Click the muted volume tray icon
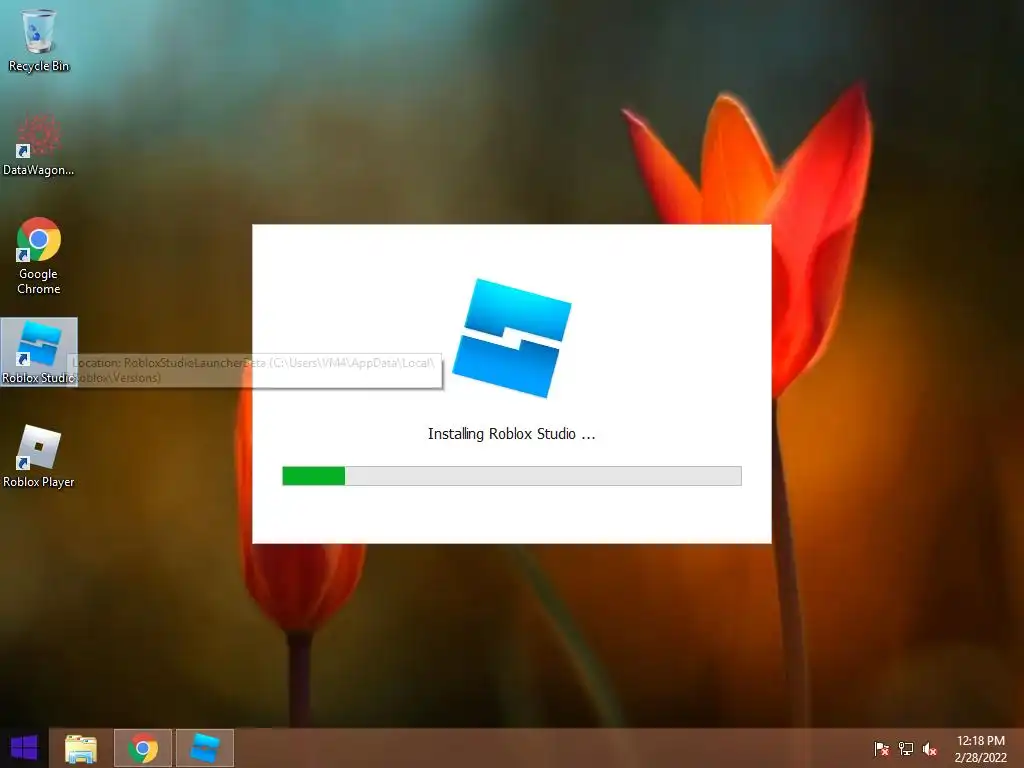The image size is (1024, 768). (930, 748)
